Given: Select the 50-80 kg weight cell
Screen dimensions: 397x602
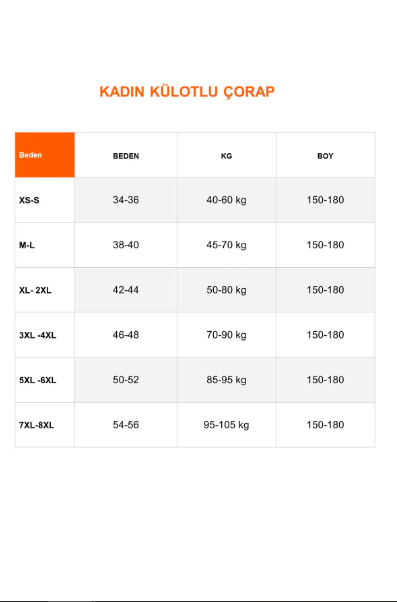Looking at the screenshot, I should click(227, 290).
